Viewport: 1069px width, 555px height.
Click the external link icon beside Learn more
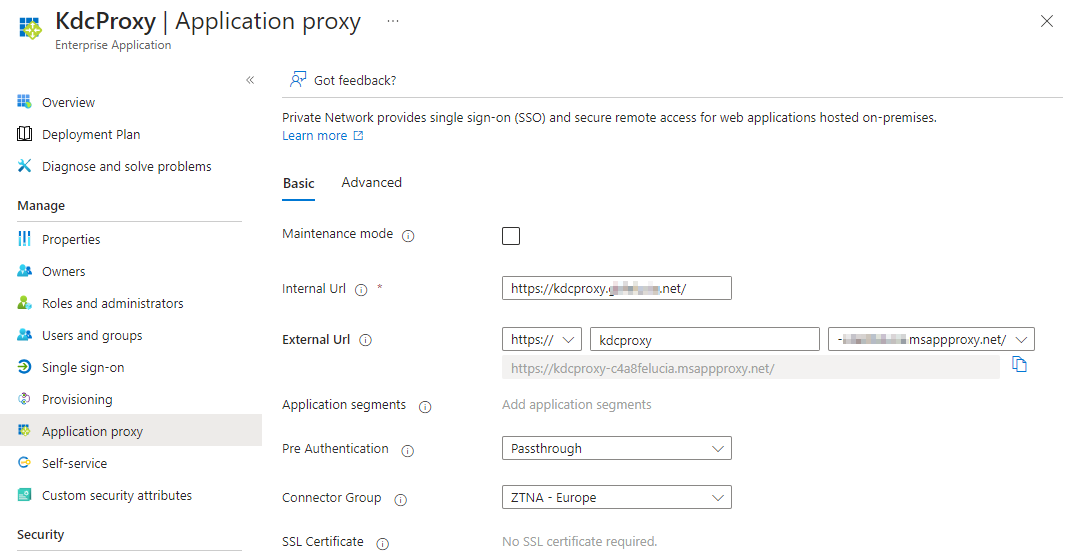pyautogui.click(x=359, y=136)
